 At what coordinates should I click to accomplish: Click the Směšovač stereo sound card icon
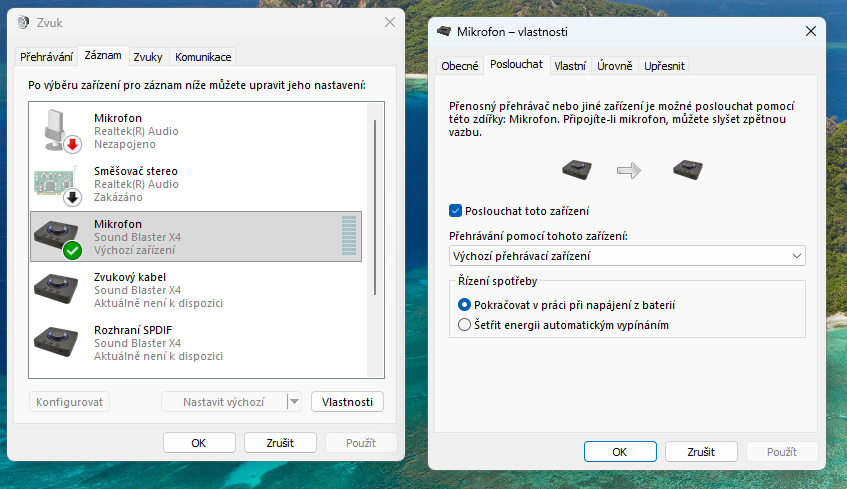coord(56,184)
